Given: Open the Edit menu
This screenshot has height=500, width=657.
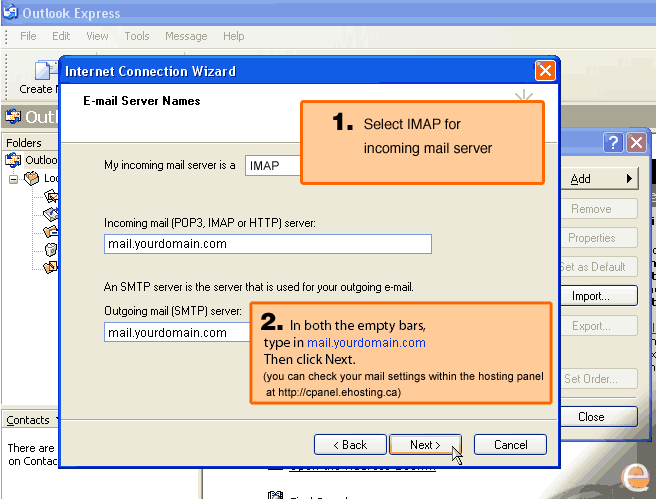Looking at the screenshot, I should pyautogui.click(x=61, y=36).
